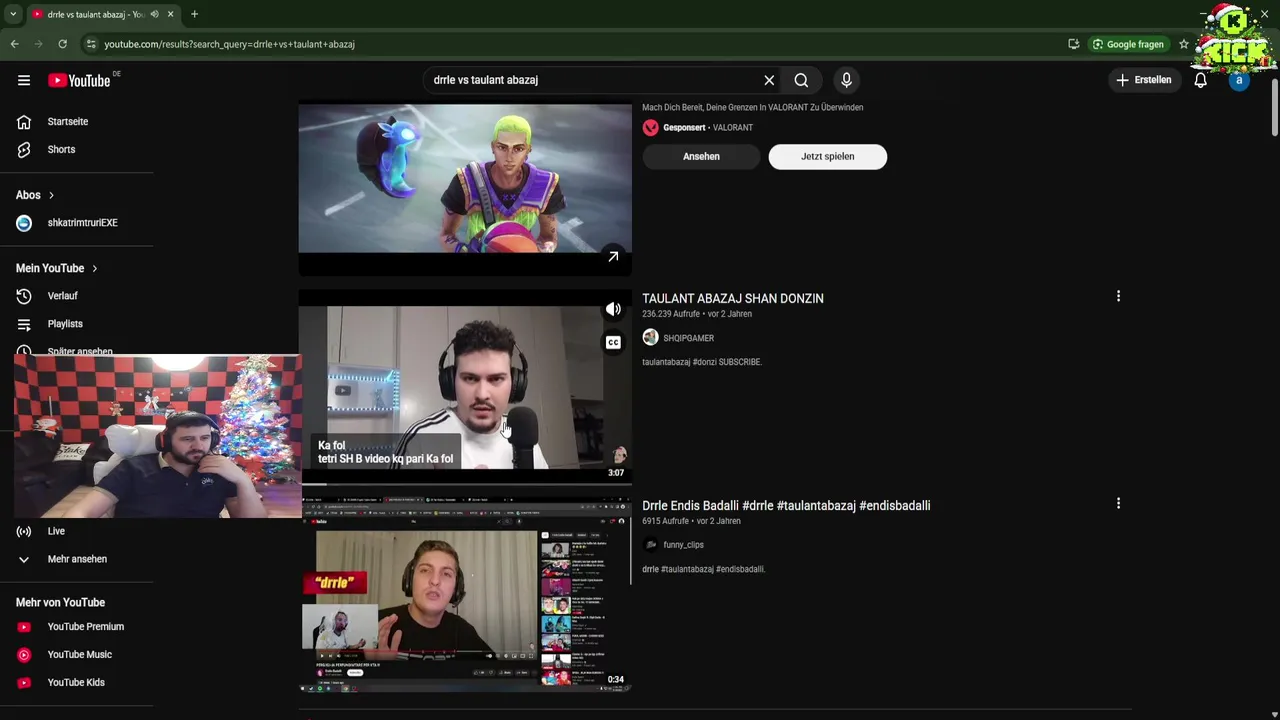This screenshot has height=720, width=1280.
Task: Open video titled Drrle Endis Badalli
Action: click(x=786, y=506)
